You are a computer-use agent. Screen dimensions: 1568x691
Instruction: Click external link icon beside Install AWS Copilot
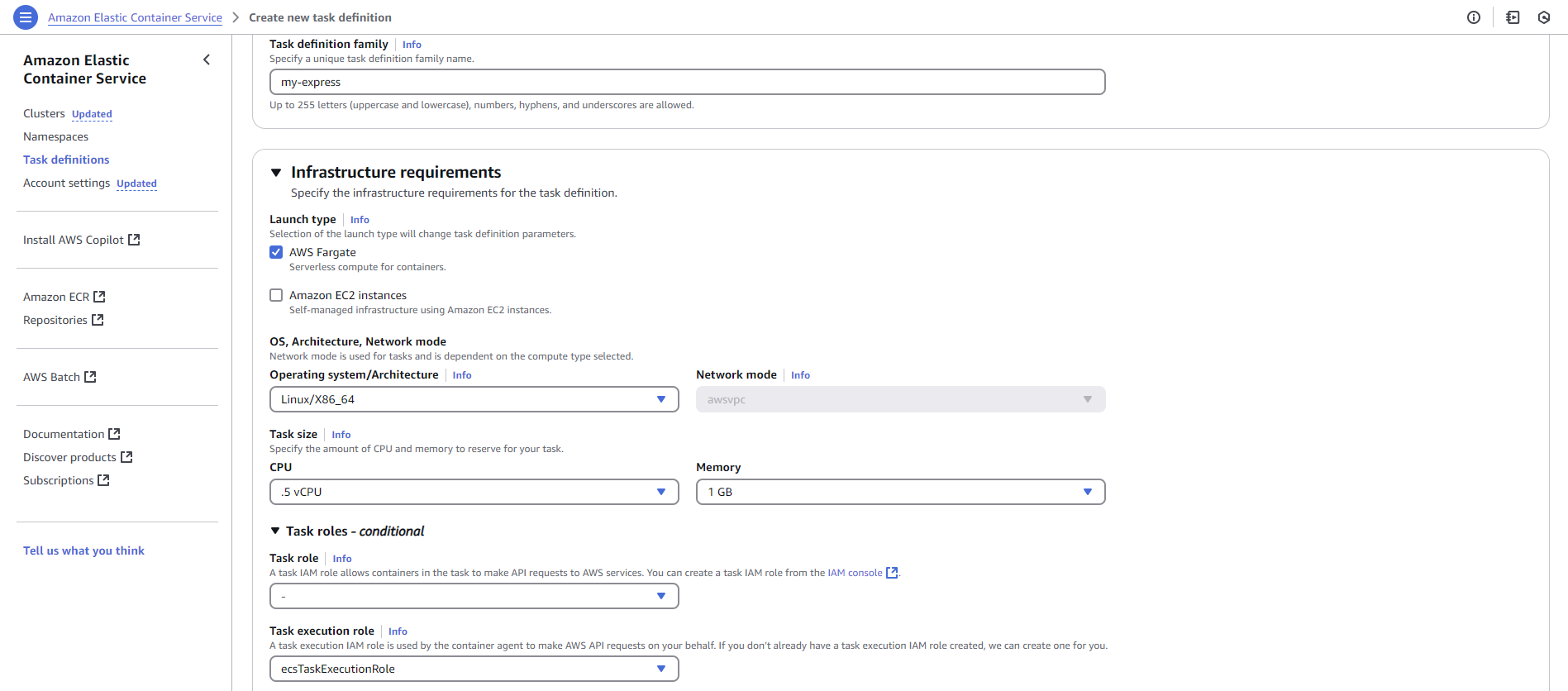[134, 240]
